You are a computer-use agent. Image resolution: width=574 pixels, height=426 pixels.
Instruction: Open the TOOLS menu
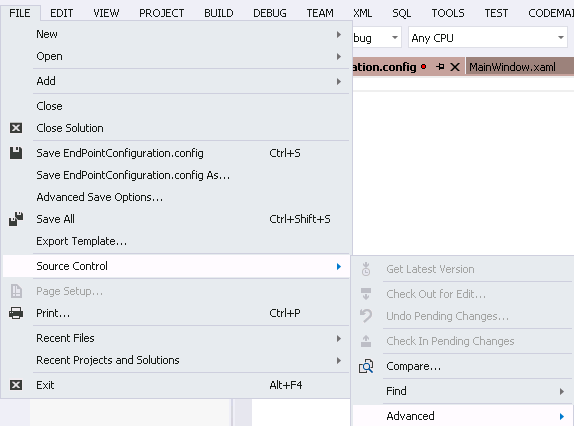click(448, 13)
